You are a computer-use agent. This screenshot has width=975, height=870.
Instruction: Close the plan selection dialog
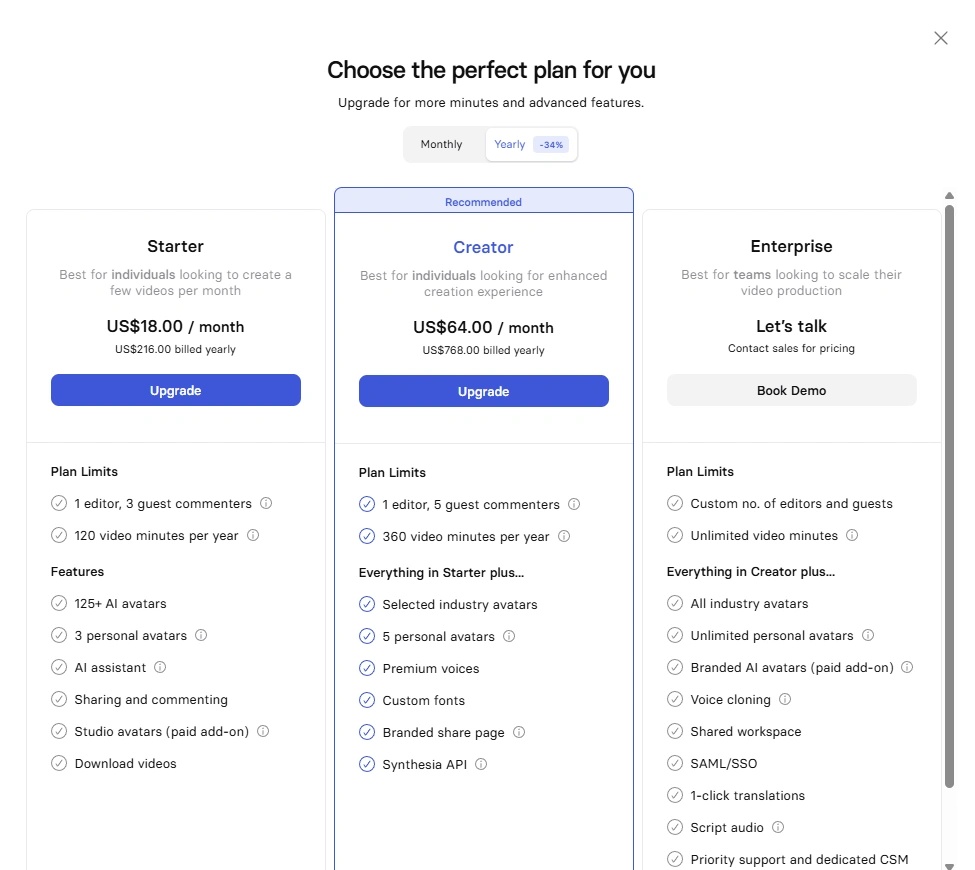tap(941, 39)
